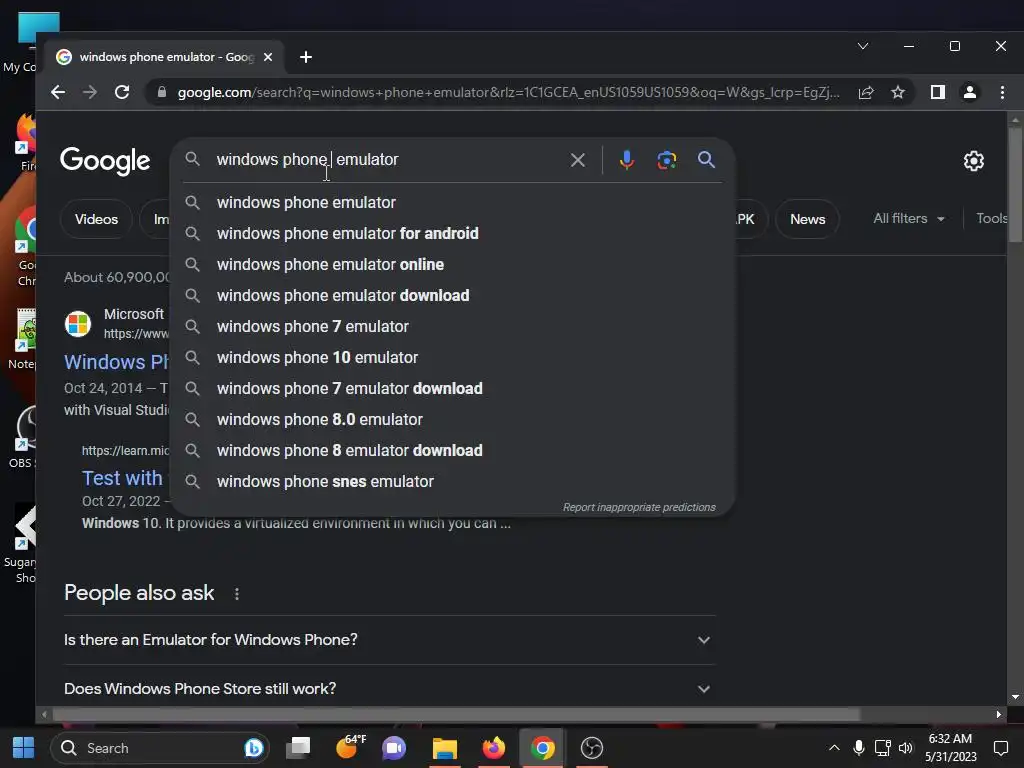Open the weather widget showing 64°F
Screen dimensions: 1024x768
coord(349,747)
